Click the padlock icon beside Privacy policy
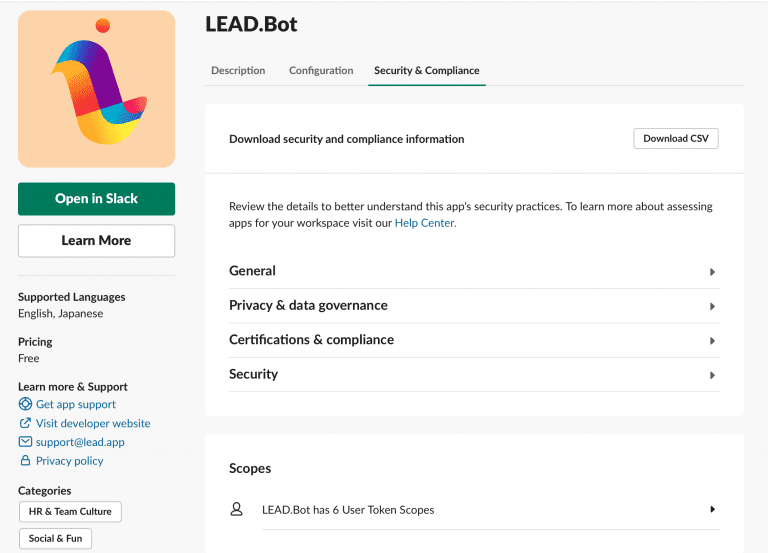This screenshot has width=768, height=553. [x=26, y=461]
